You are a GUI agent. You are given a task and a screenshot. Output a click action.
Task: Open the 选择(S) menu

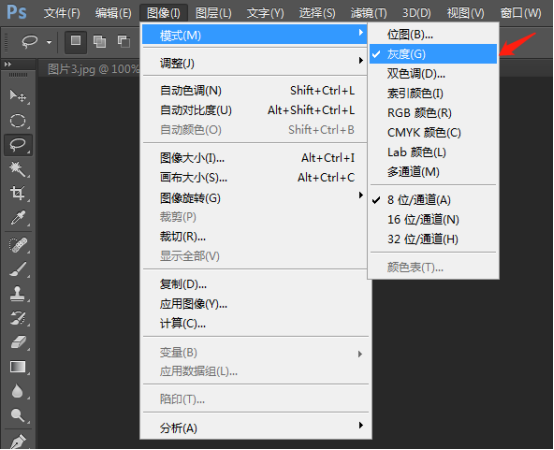[317, 13]
